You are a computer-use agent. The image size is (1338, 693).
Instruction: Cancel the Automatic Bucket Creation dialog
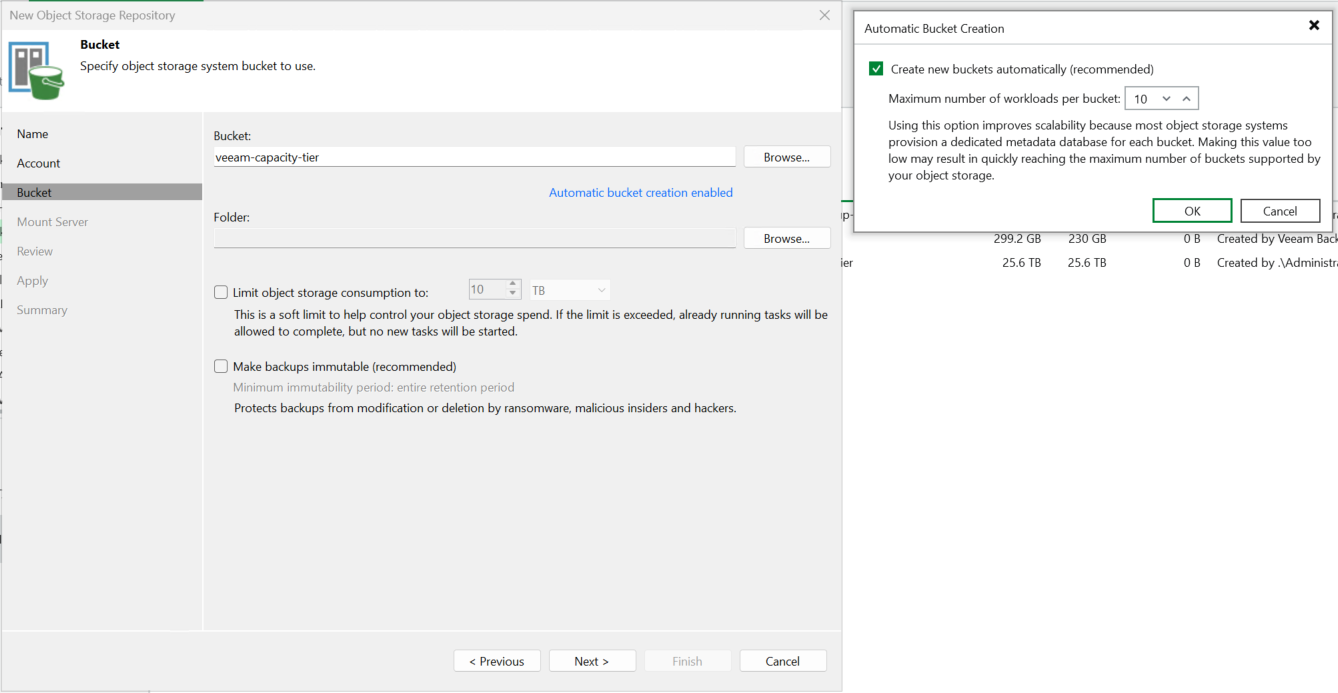[x=1280, y=211]
